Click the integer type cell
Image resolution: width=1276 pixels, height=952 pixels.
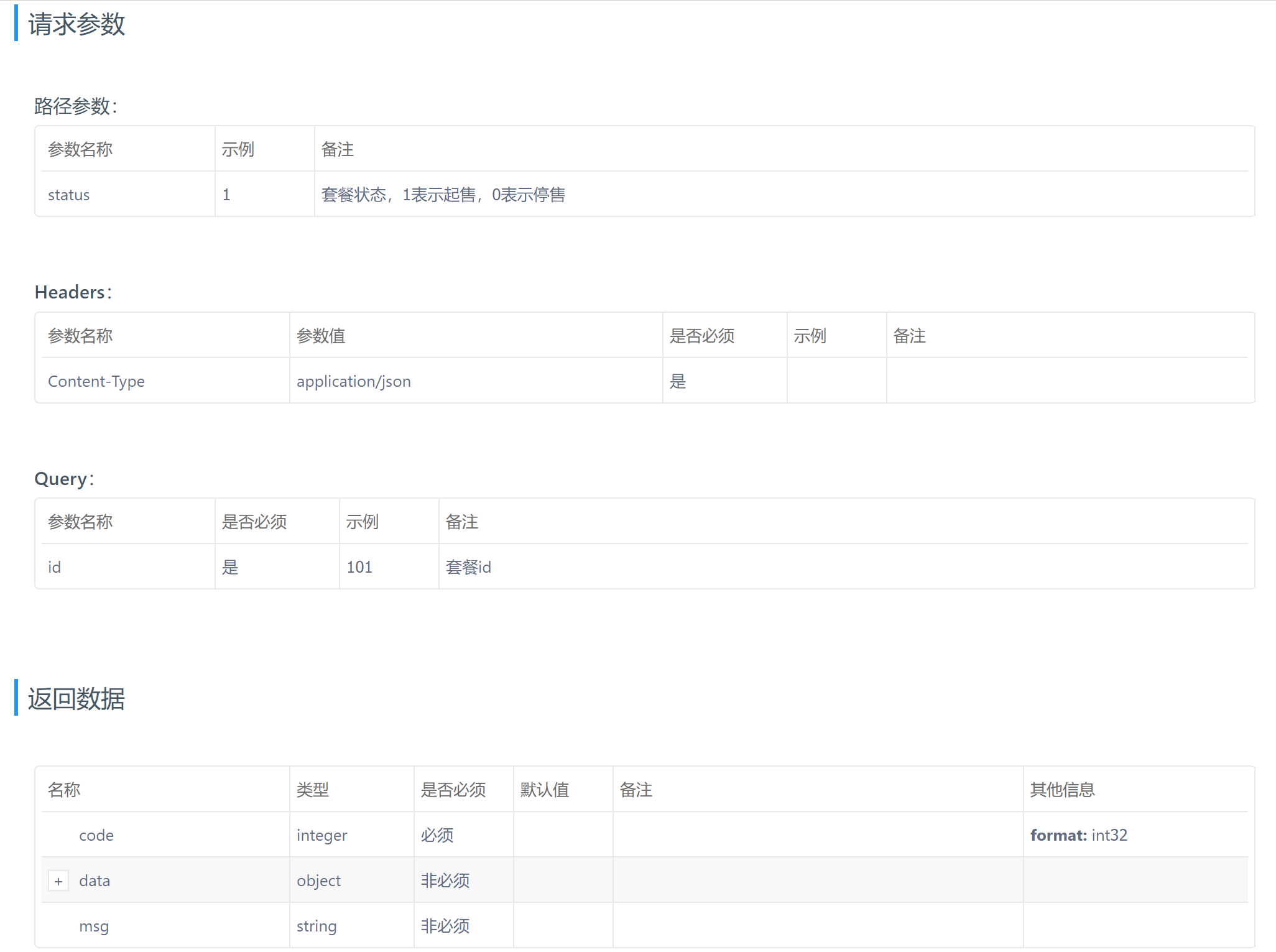[321, 835]
